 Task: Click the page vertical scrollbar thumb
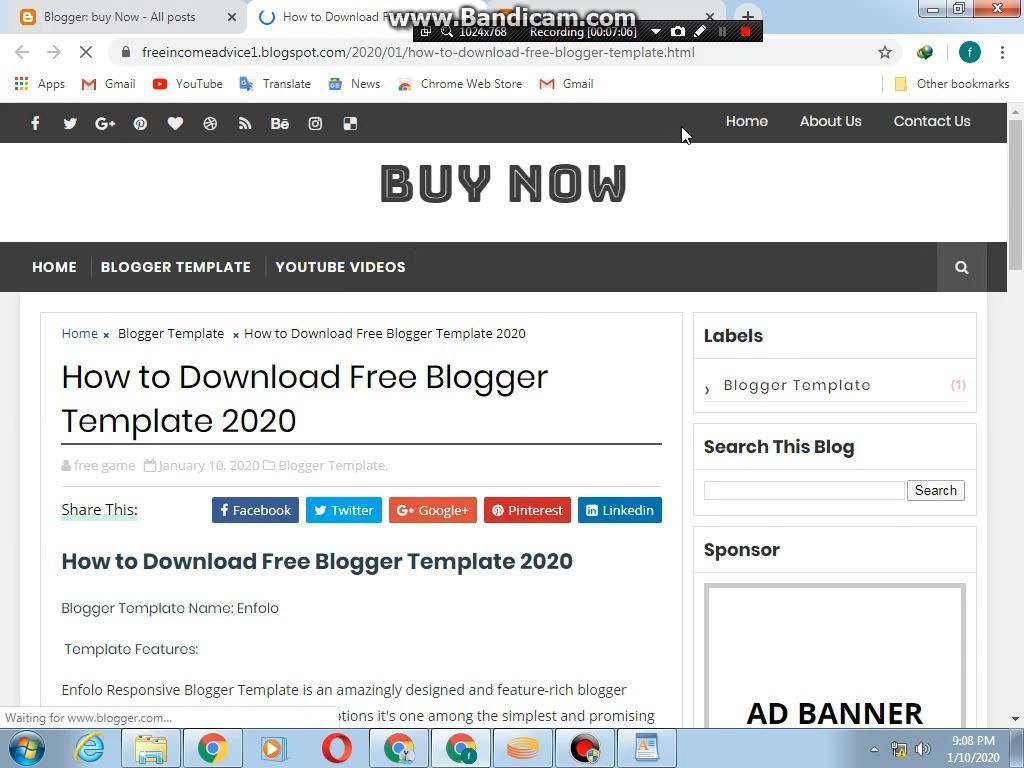(1015, 194)
